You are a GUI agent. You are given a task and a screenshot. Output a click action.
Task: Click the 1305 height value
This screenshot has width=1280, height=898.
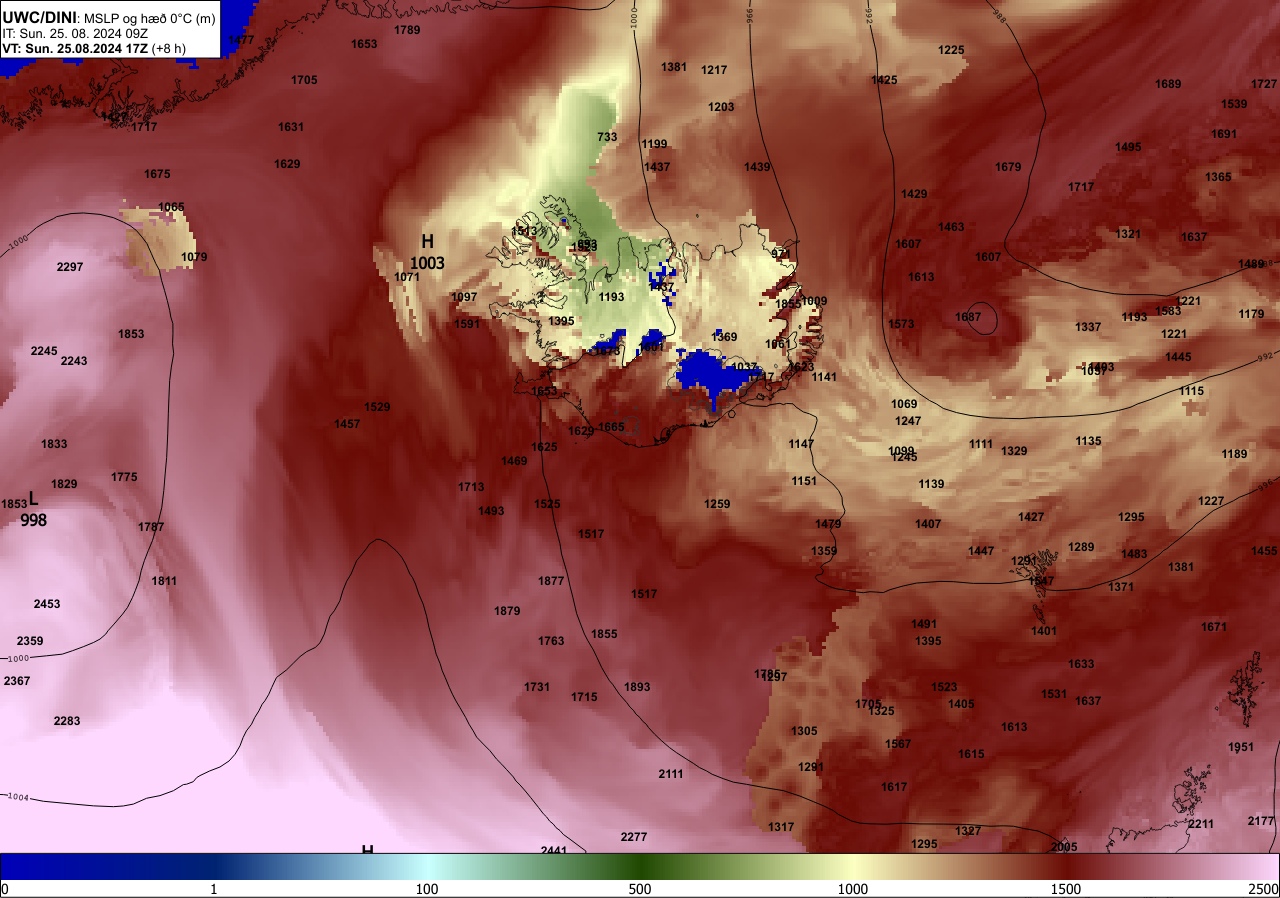tap(804, 731)
